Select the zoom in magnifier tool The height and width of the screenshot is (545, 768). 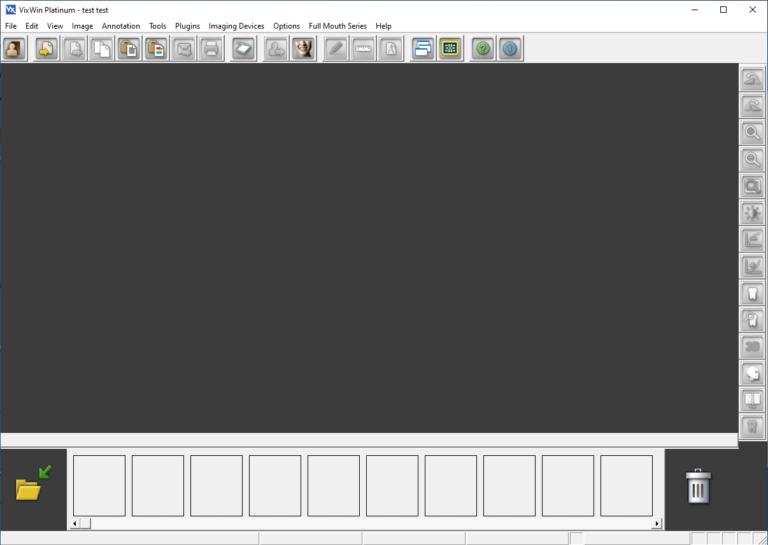pyautogui.click(x=752, y=132)
